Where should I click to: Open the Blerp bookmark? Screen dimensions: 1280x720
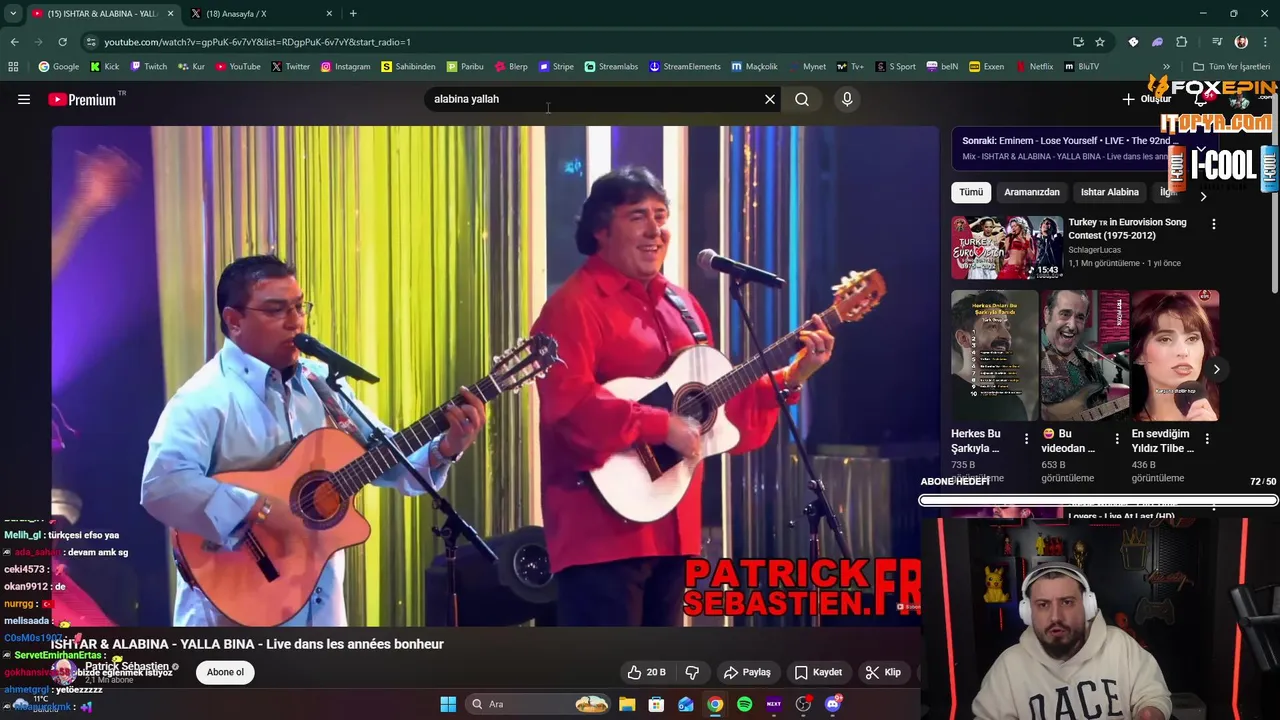click(511, 66)
